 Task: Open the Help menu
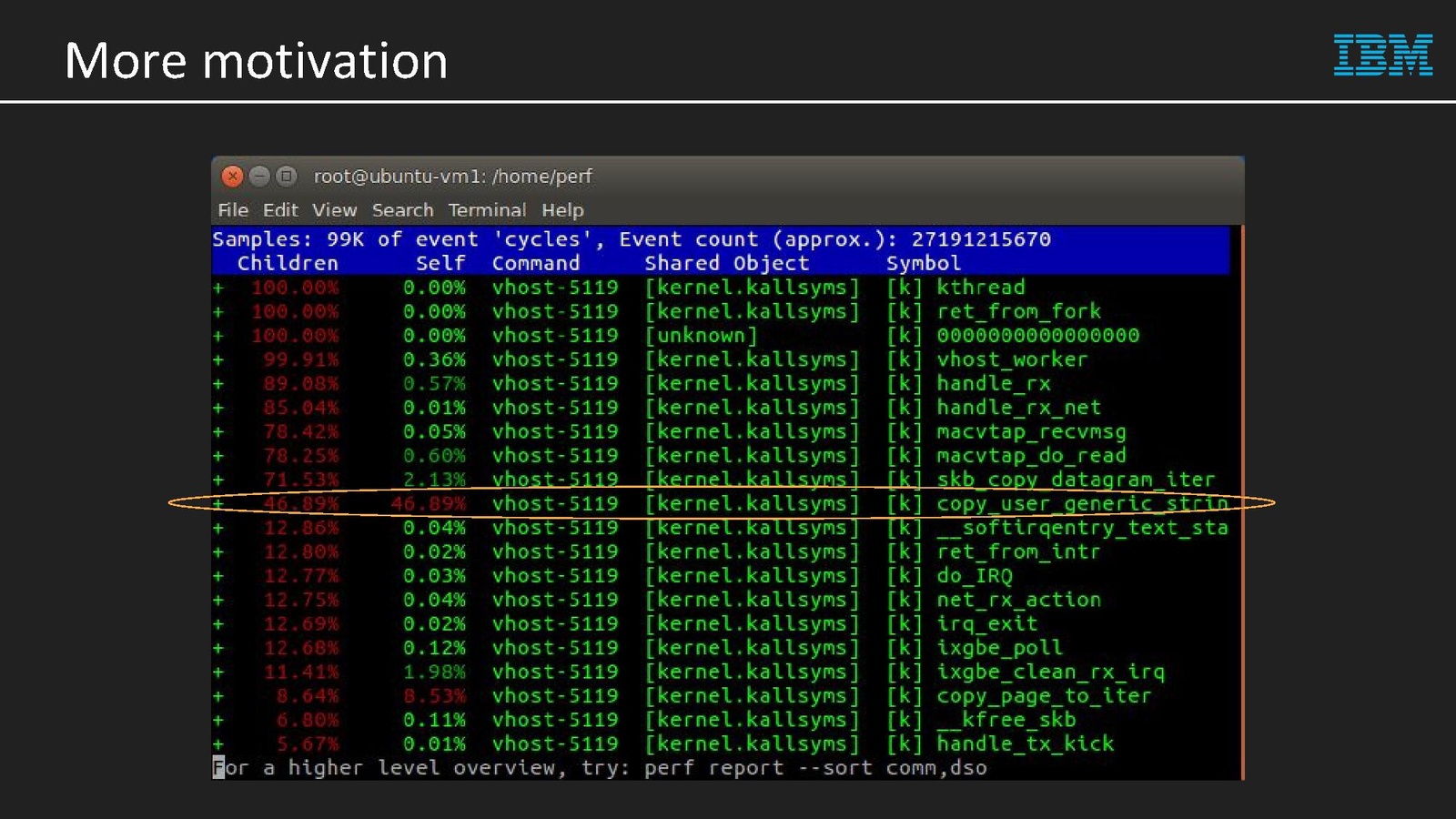point(562,210)
